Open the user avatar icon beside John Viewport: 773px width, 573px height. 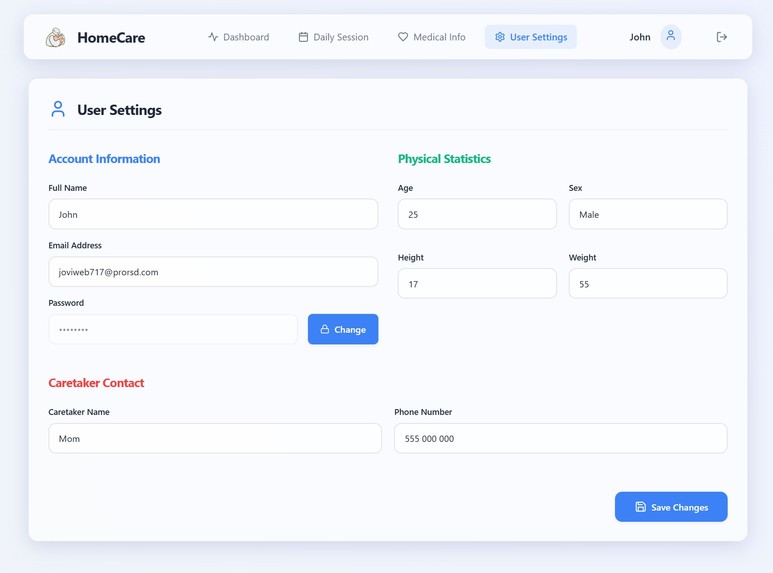pyautogui.click(x=671, y=36)
